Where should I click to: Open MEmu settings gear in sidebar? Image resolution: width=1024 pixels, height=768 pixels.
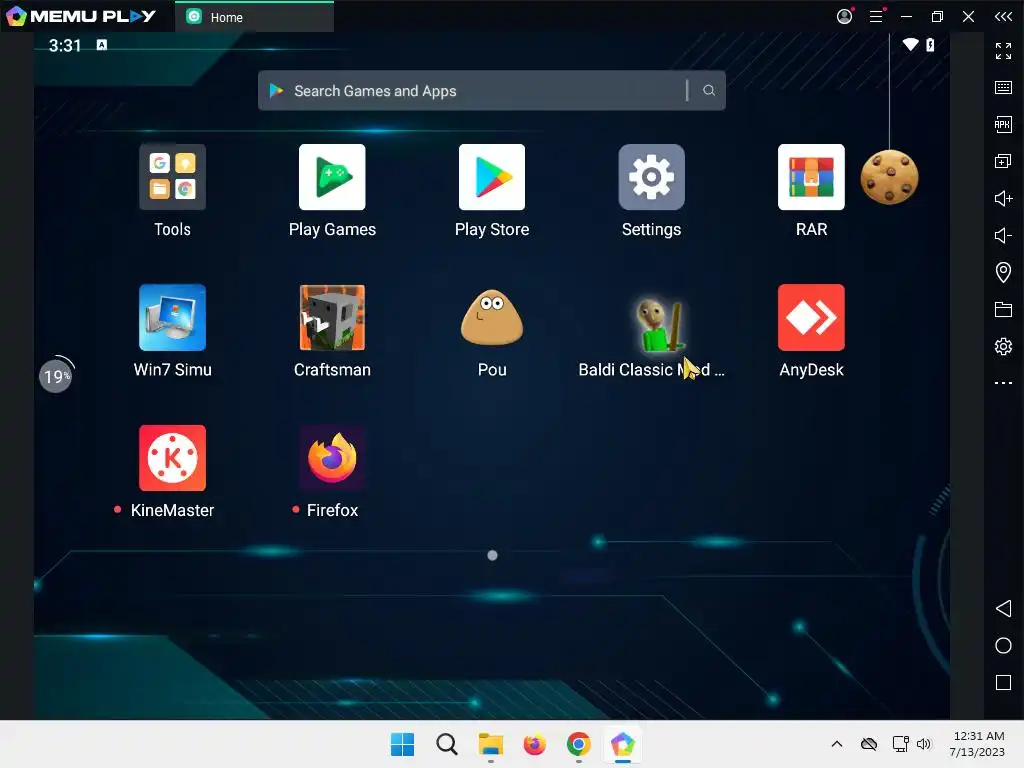[x=1003, y=346]
